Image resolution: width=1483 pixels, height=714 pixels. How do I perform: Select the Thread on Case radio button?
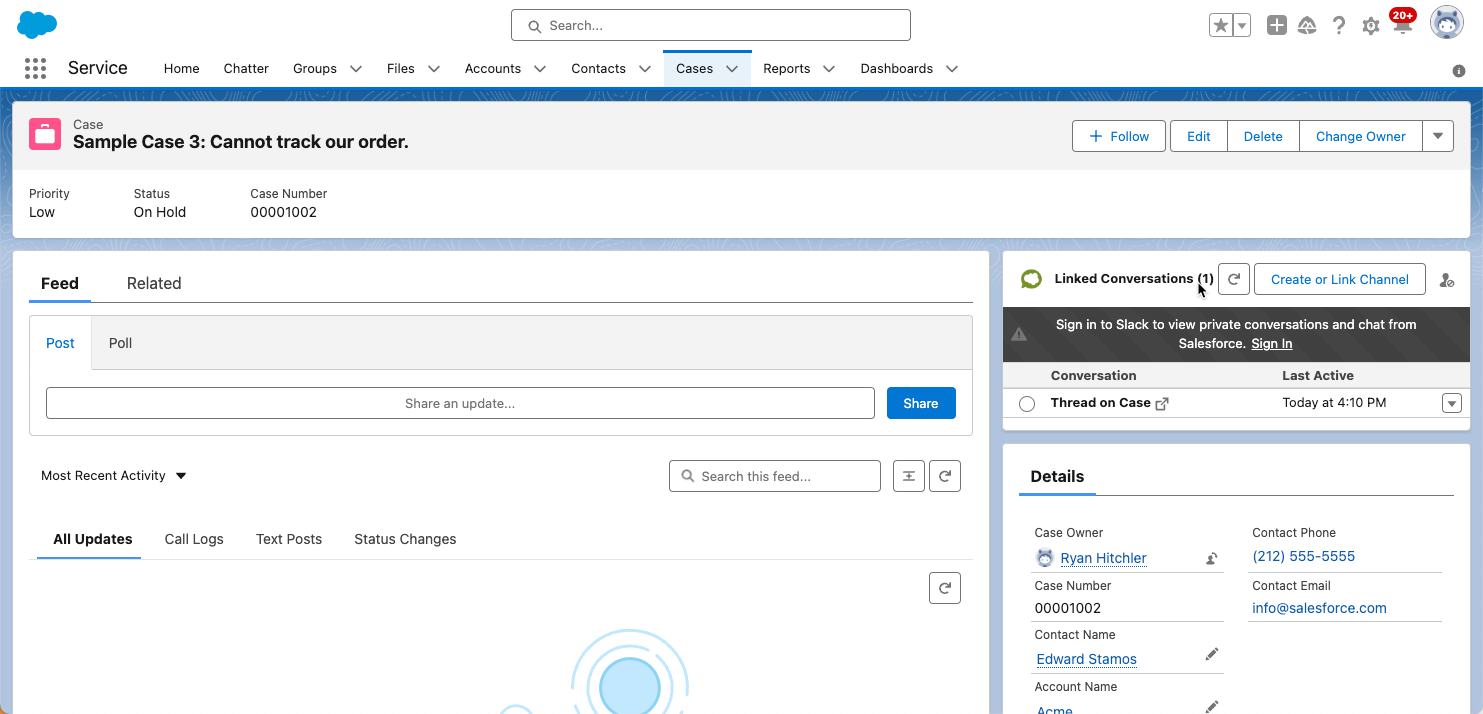[1027, 404]
